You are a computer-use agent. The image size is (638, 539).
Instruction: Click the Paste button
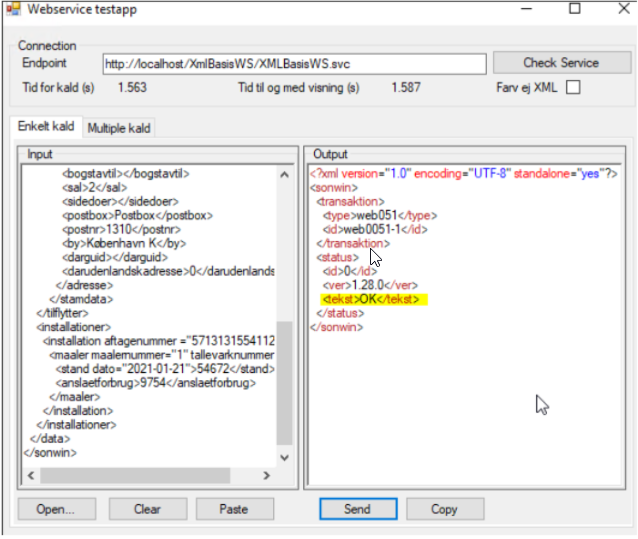click(x=234, y=509)
